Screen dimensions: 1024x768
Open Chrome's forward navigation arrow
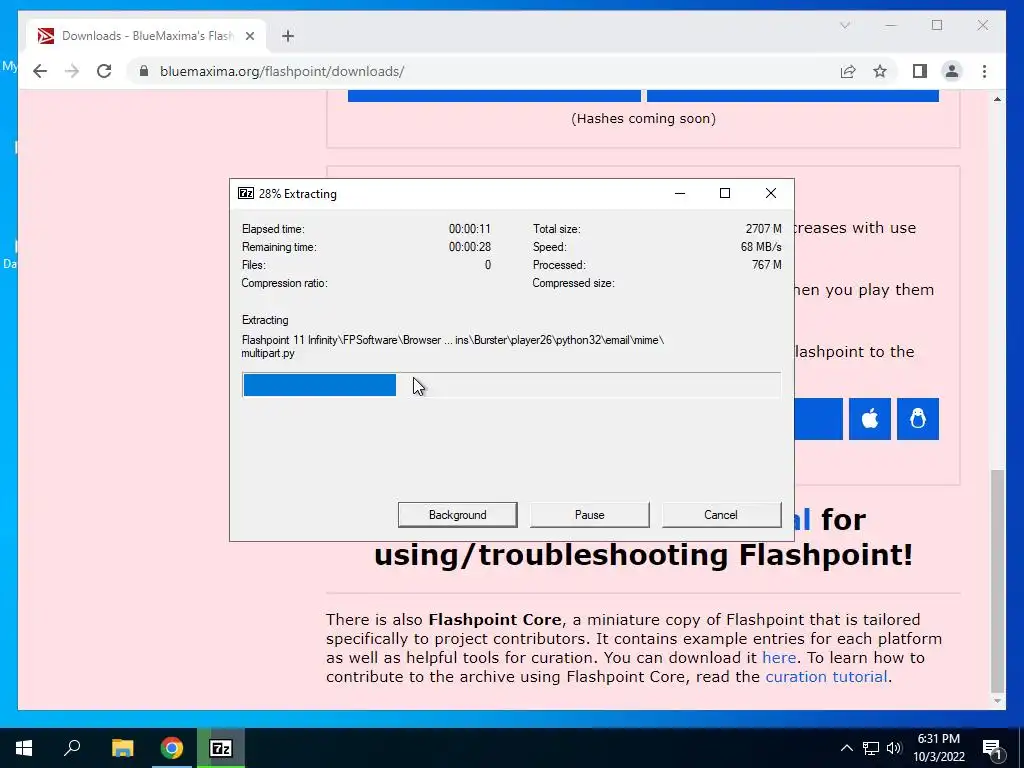[x=72, y=71]
